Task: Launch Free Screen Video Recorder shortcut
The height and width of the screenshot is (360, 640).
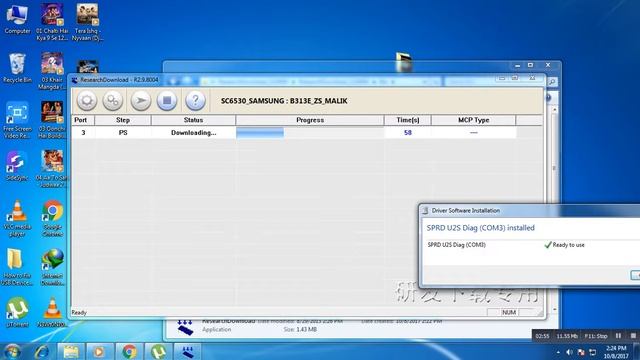Action: tap(17, 120)
